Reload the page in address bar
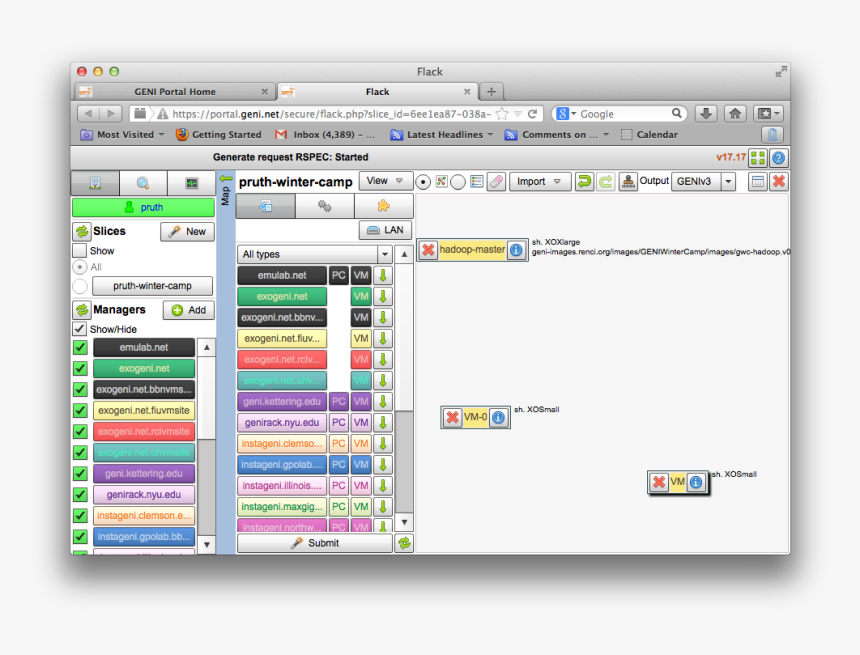This screenshot has width=860, height=655. pyautogui.click(x=532, y=114)
